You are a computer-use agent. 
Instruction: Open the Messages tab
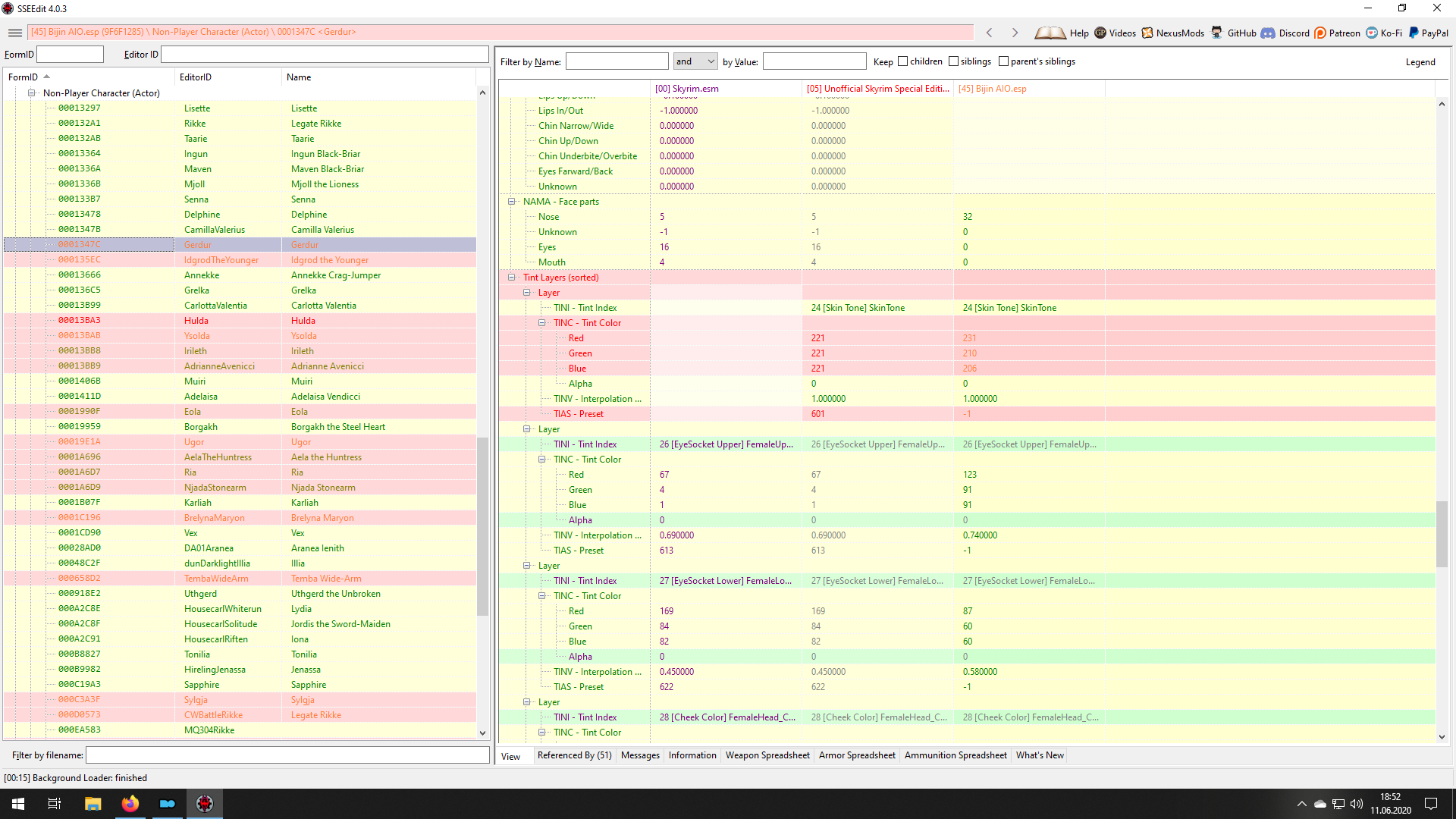[x=640, y=755]
